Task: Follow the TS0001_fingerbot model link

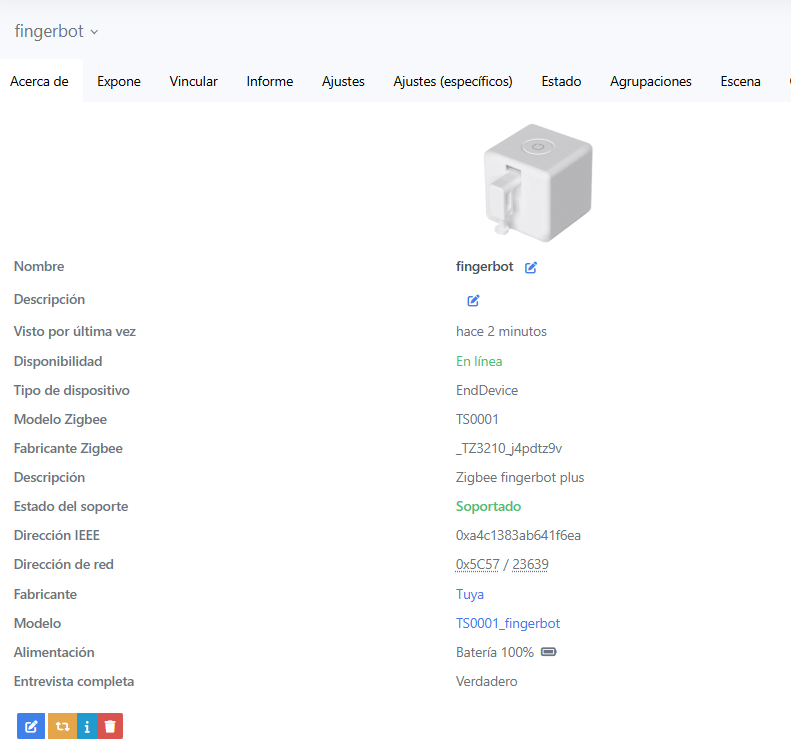Action: 508,623
